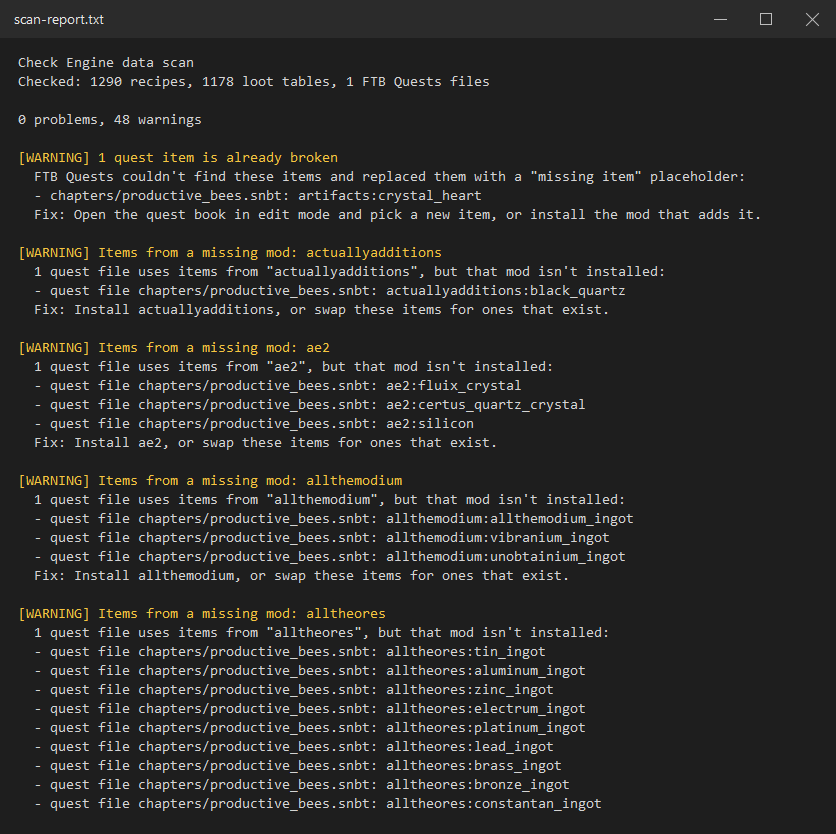Click the actuallyadditions:black_quartz entry line

pyautogui.click(x=329, y=290)
